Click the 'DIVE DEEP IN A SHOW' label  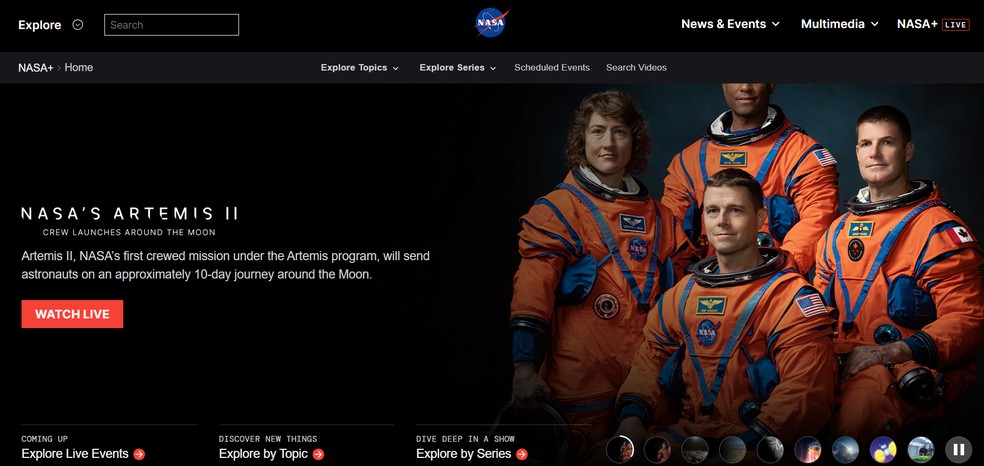(x=465, y=439)
